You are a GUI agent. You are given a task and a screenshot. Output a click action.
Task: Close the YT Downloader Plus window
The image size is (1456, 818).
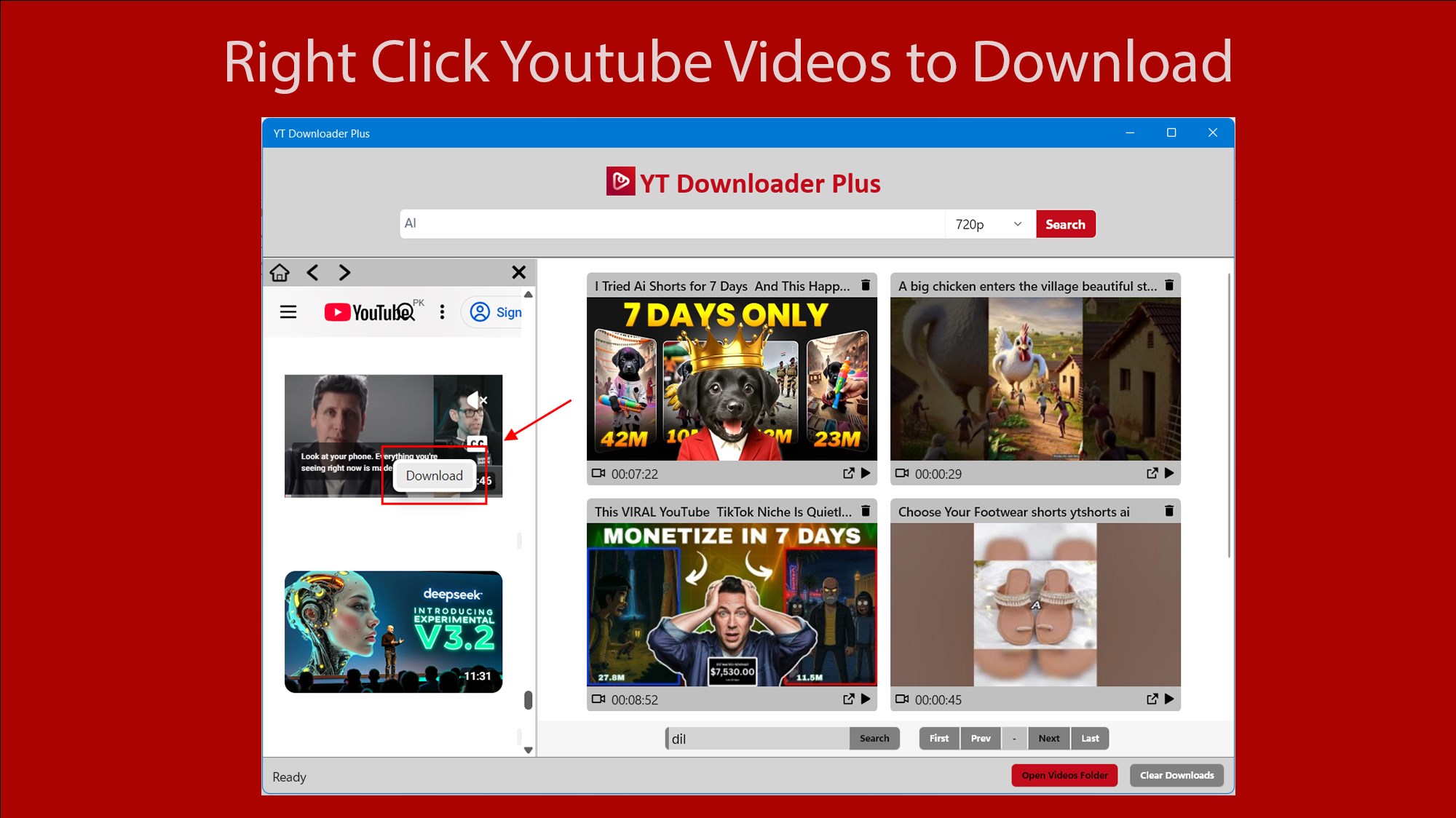point(1213,132)
